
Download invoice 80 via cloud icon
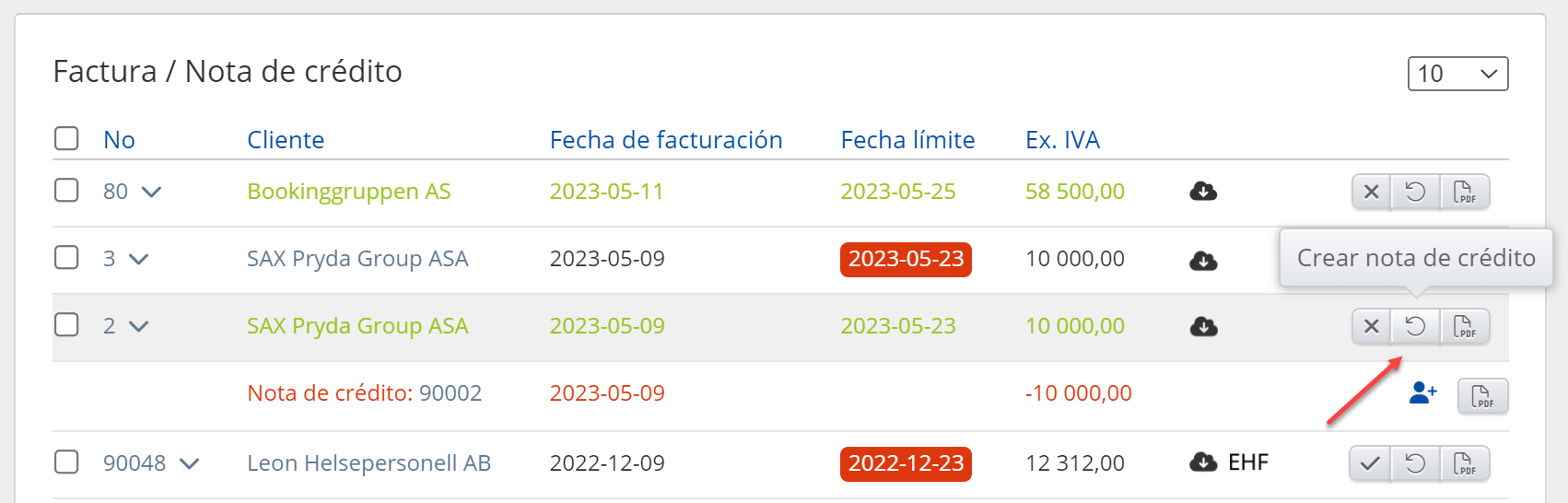[x=1203, y=192]
